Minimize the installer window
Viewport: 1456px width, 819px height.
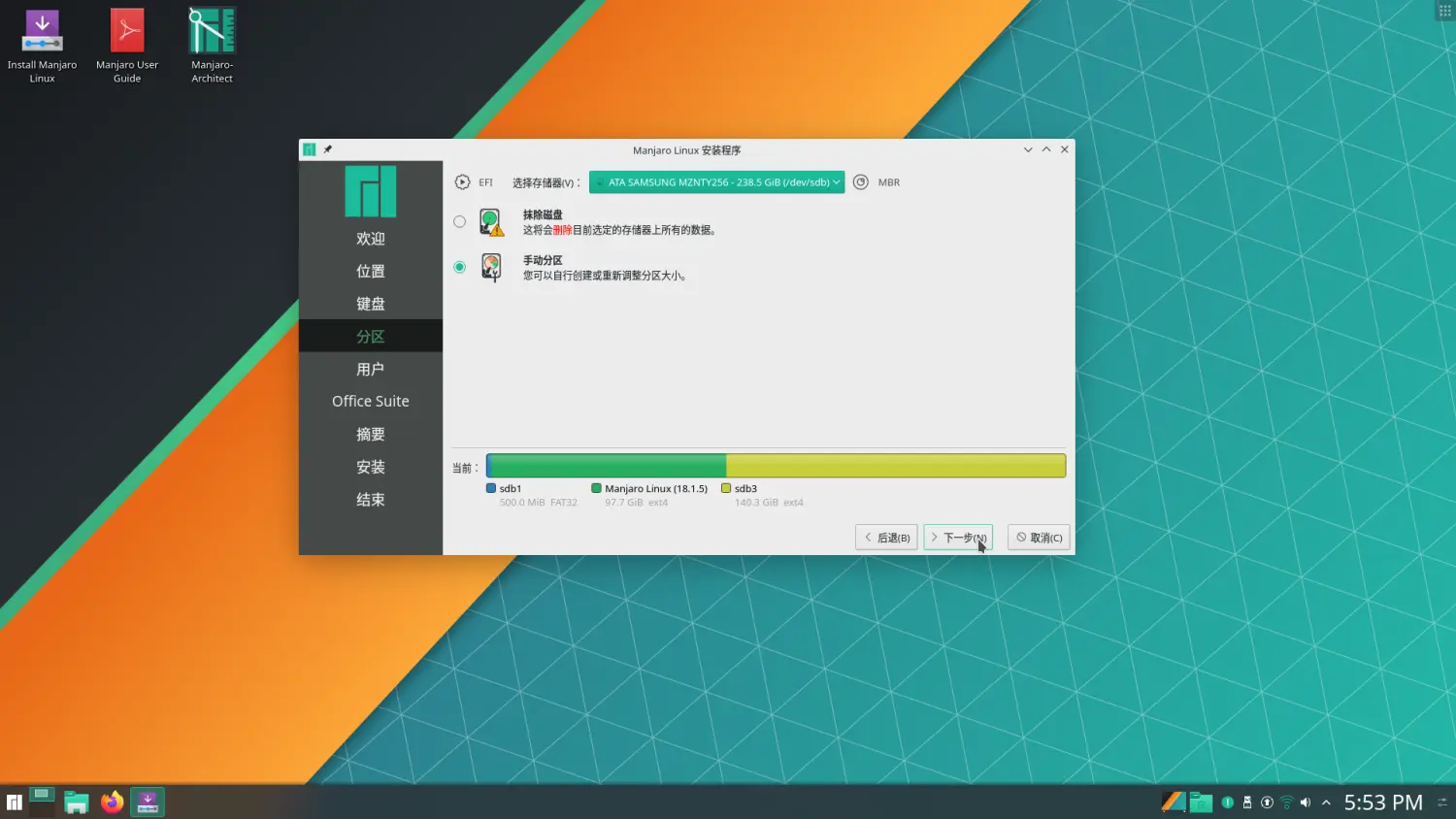click(x=1028, y=149)
